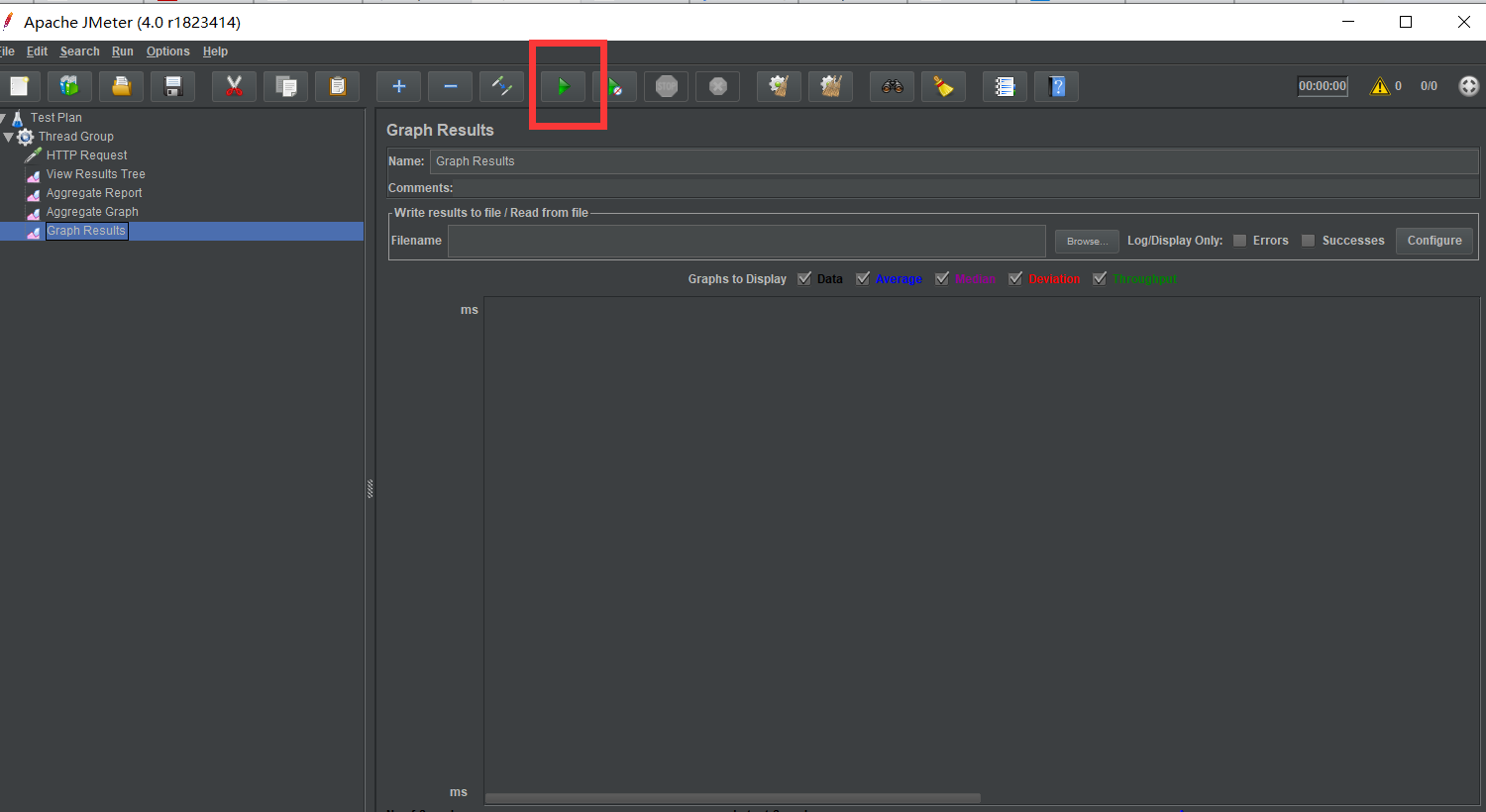Click the Configure button
This screenshot has width=1486, height=812.
pos(1434,241)
